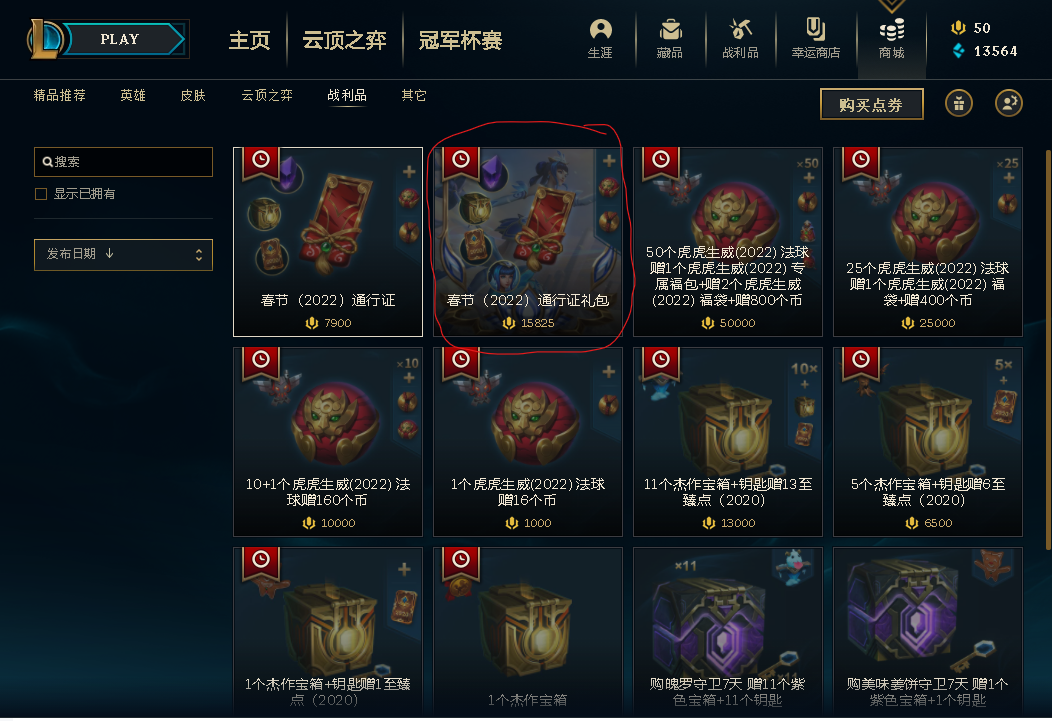Open the 幸运商店 icon
The width and height of the screenshot is (1052, 721).
pos(815,39)
